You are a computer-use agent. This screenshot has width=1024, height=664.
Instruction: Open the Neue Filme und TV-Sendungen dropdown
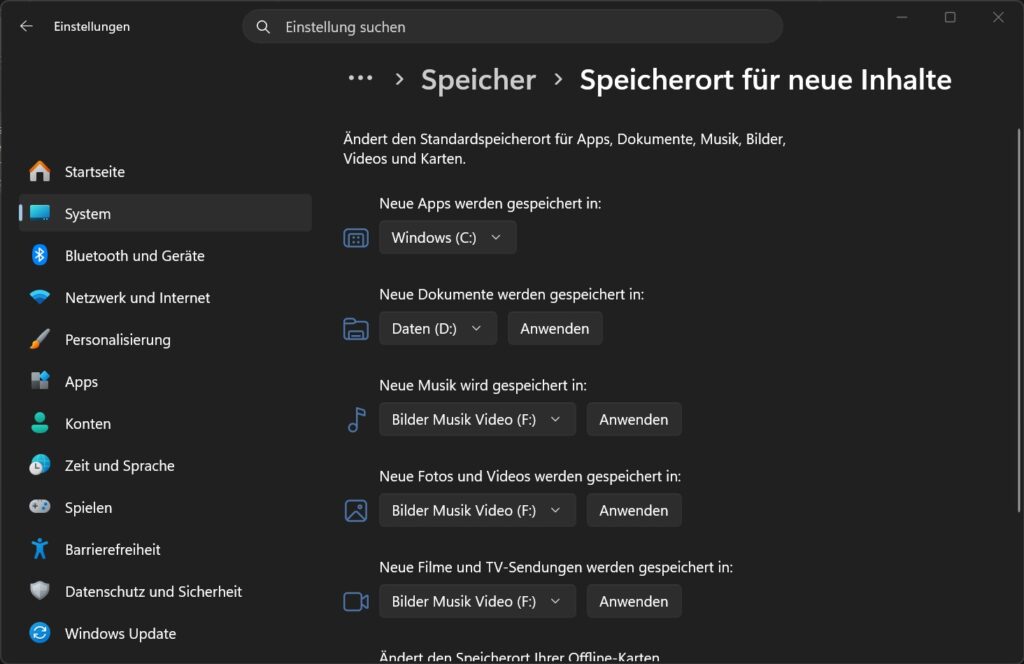(477, 601)
